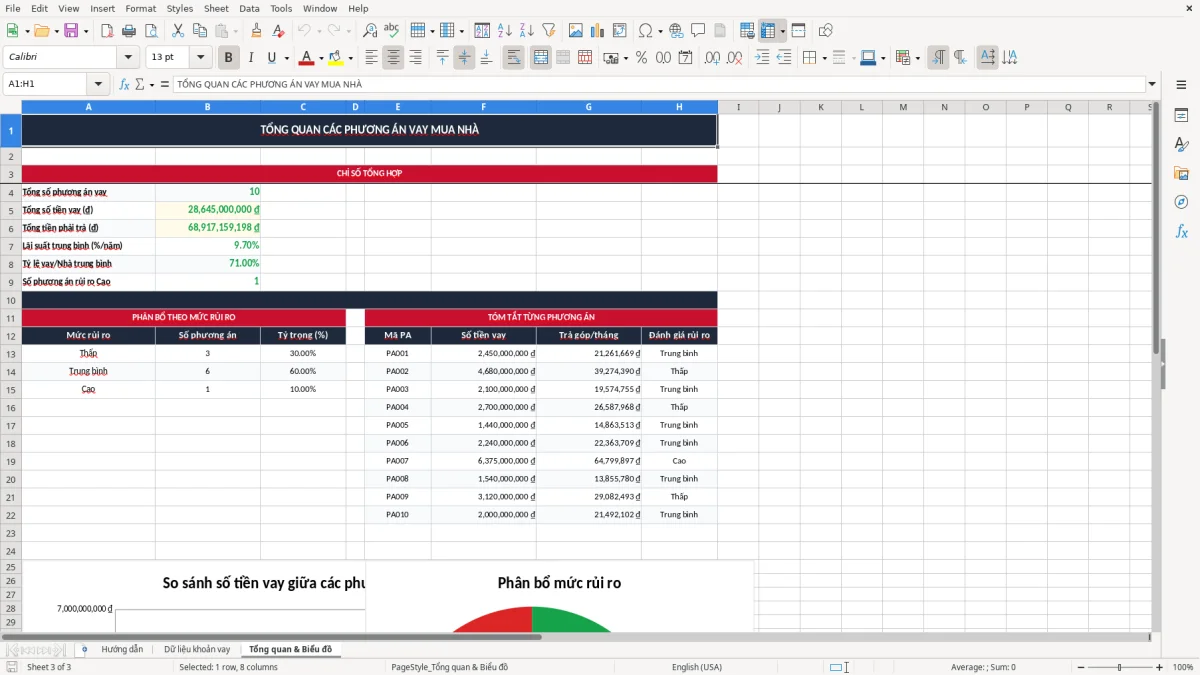This screenshot has width=1200, height=675.
Task: Open the Save button dropdown arrow
Action: click(x=86, y=31)
